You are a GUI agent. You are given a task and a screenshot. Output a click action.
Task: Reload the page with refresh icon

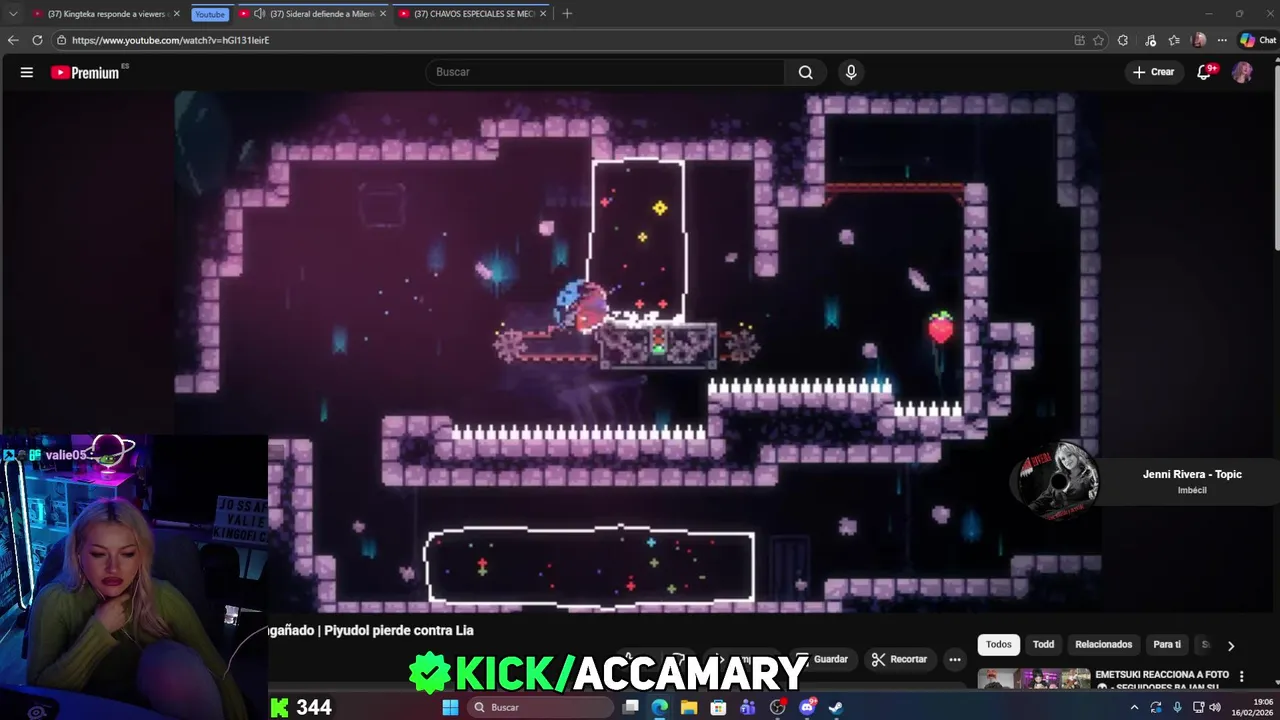coord(37,40)
